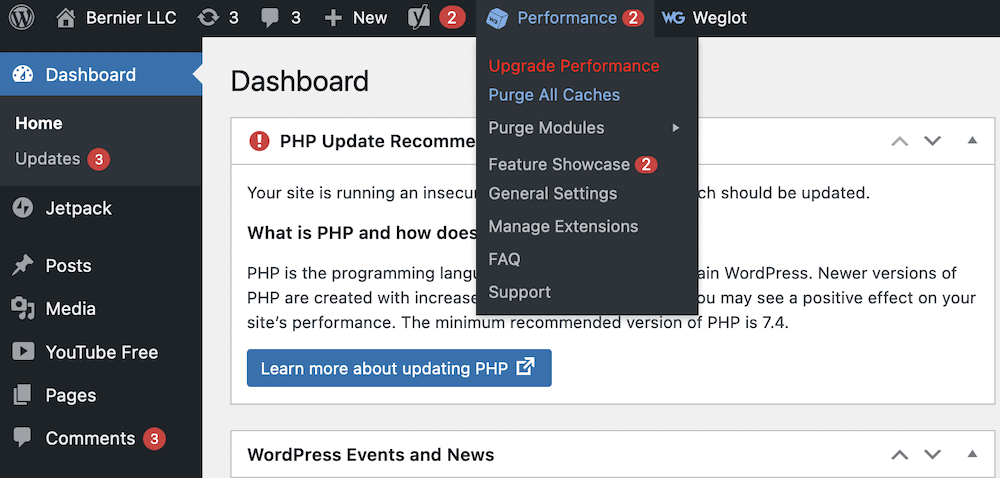Choose Purge All Caches
Image resolution: width=1000 pixels, height=478 pixels.
pyautogui.click(x=554, y=95)
